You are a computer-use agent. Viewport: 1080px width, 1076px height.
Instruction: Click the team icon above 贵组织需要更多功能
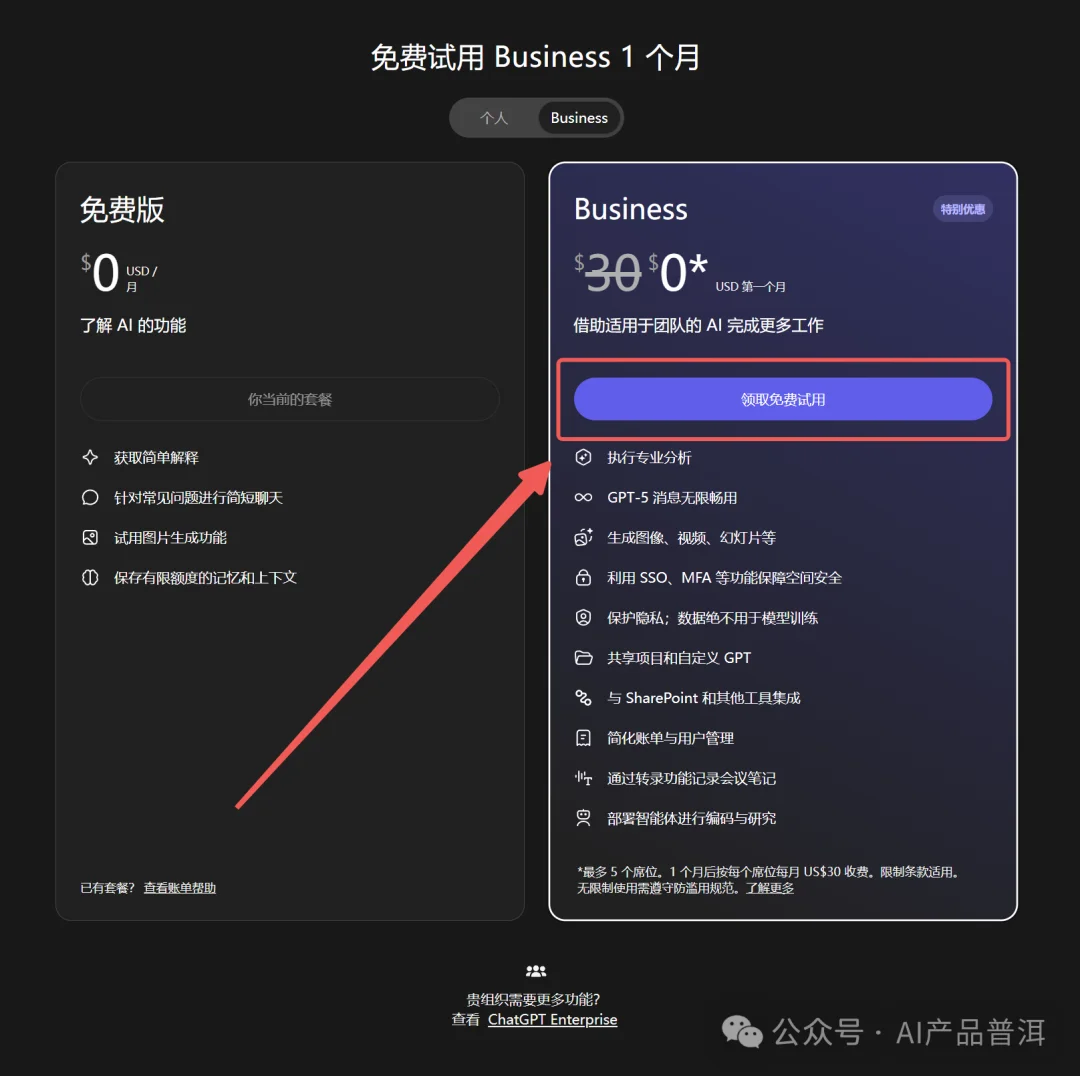pos(535,969)
